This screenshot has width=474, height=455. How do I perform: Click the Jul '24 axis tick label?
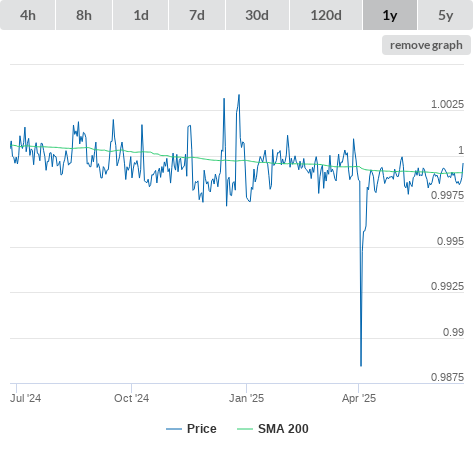tap(25, 398)
